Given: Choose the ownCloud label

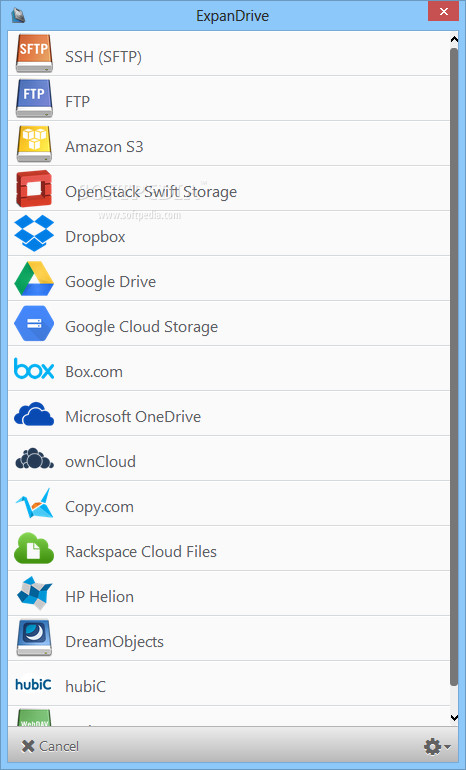Looking at the screenshot, I should click(100, 462).
